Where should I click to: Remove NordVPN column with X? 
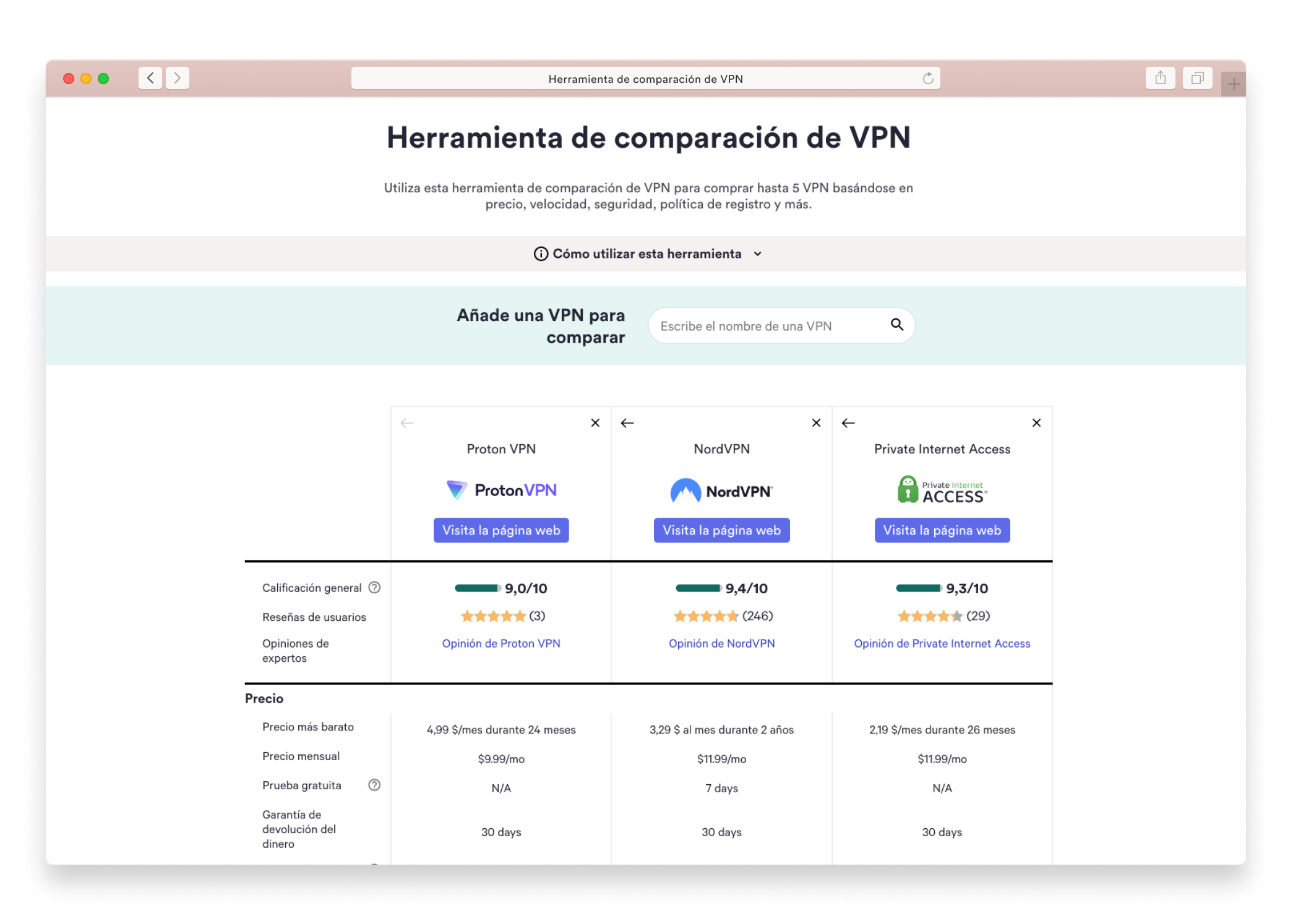(x=816, y=423)
